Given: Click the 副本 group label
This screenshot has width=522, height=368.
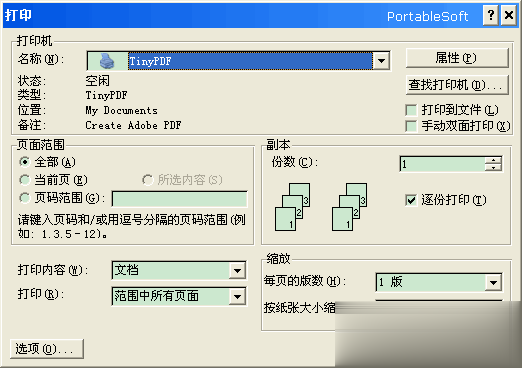Looking at the screenshot, I should tap(278, 145).
